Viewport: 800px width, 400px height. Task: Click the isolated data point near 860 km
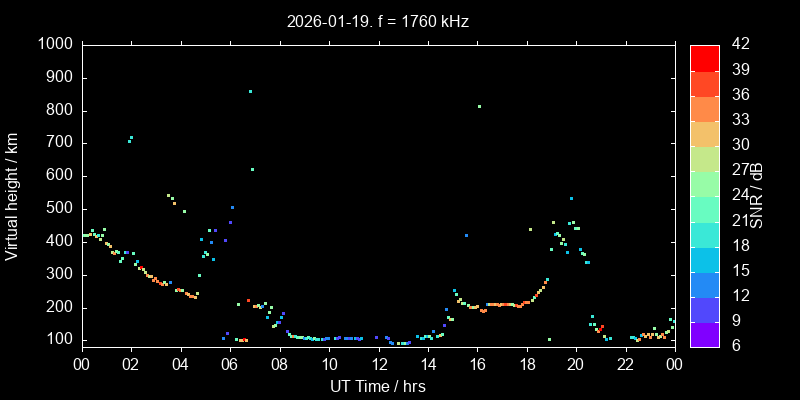click(250, 91)
